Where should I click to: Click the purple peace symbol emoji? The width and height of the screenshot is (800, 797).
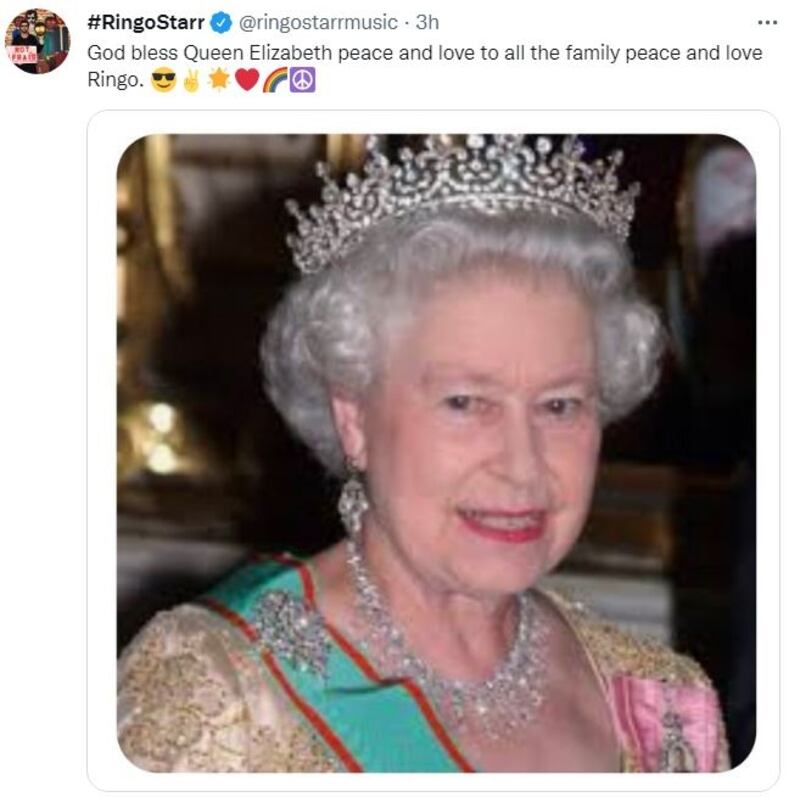point(303,81)
